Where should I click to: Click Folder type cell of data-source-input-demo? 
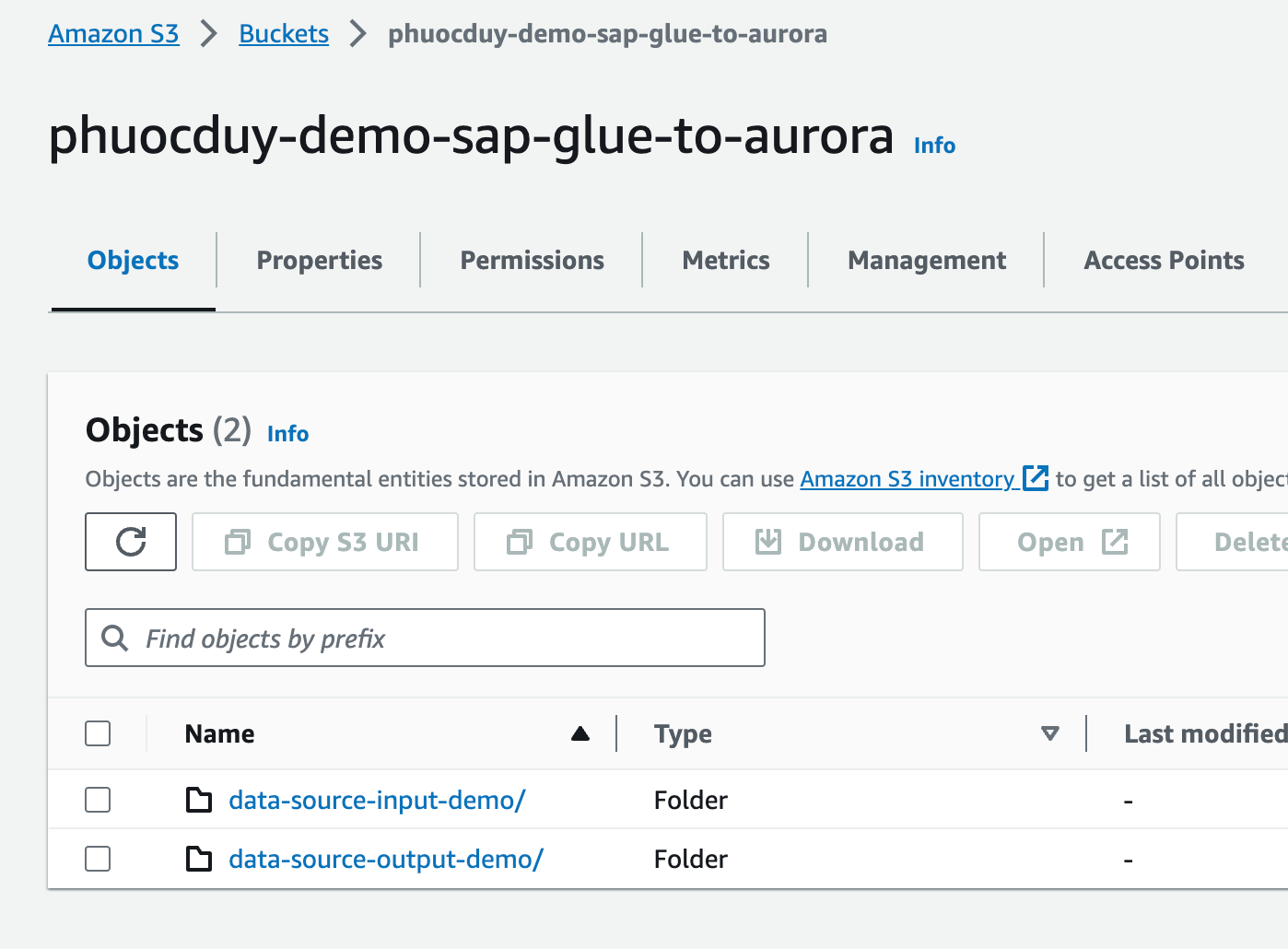click(691, 800)
